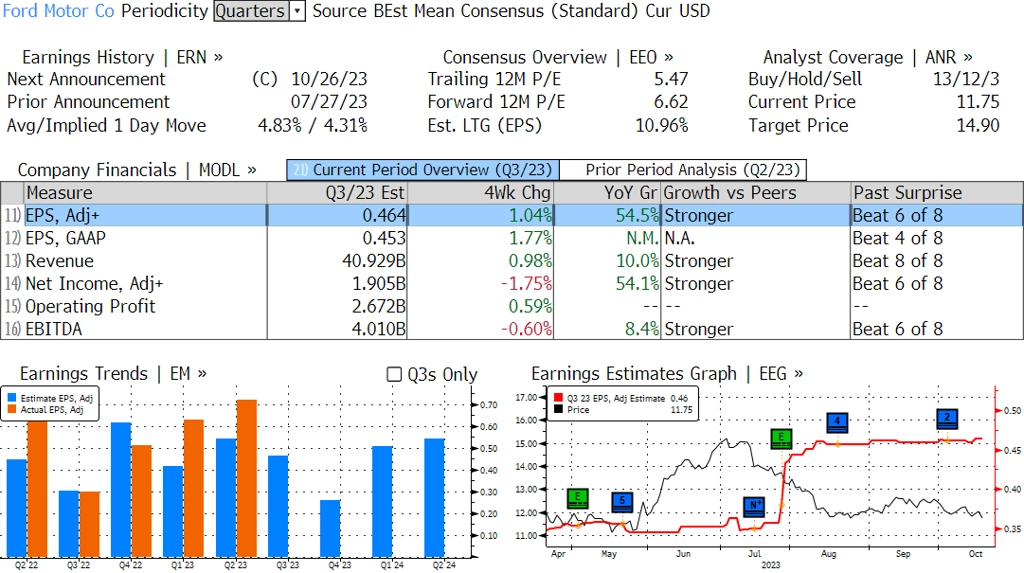Switch to Current Period Overview (Q3/23) tab
Viewport: 1024px width, 573px height.
[x=423, y=170]
